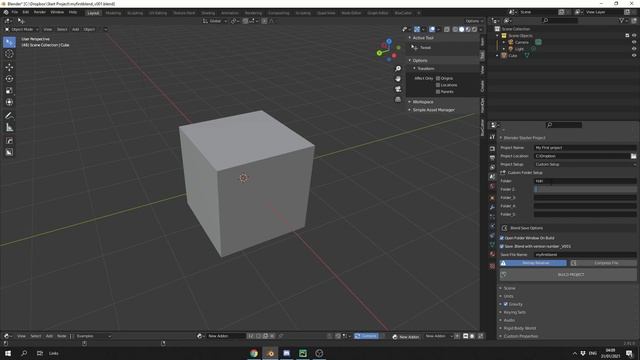Click the pan view hand icon
This screenshot has height=360, width=640.
[x=398, y=79]
